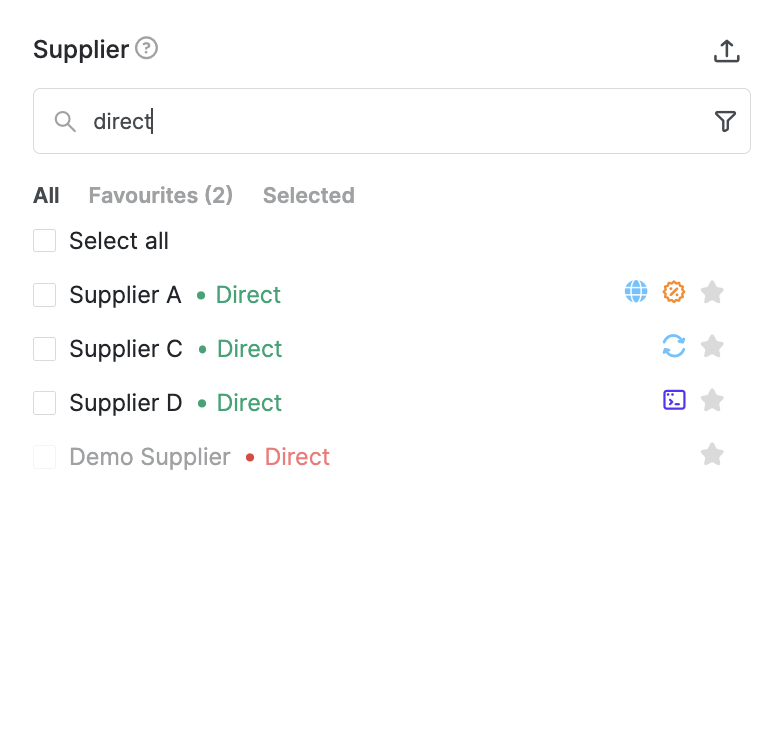Star the Demo Supplier row
The width and height of the screenshot is (778, 744).
(712, 454)
